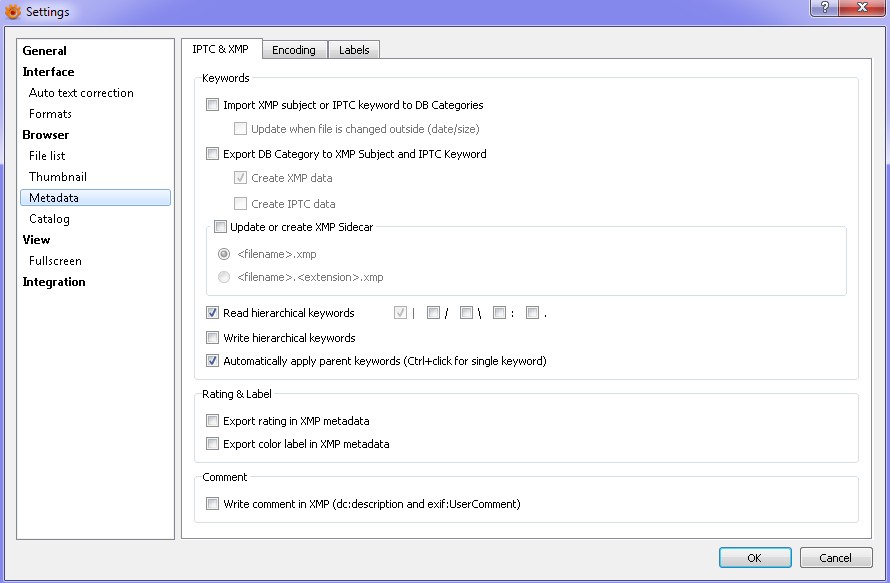Click the help question mark button
Viewport: 890px width, 583px height.
[x=825, y=7]
